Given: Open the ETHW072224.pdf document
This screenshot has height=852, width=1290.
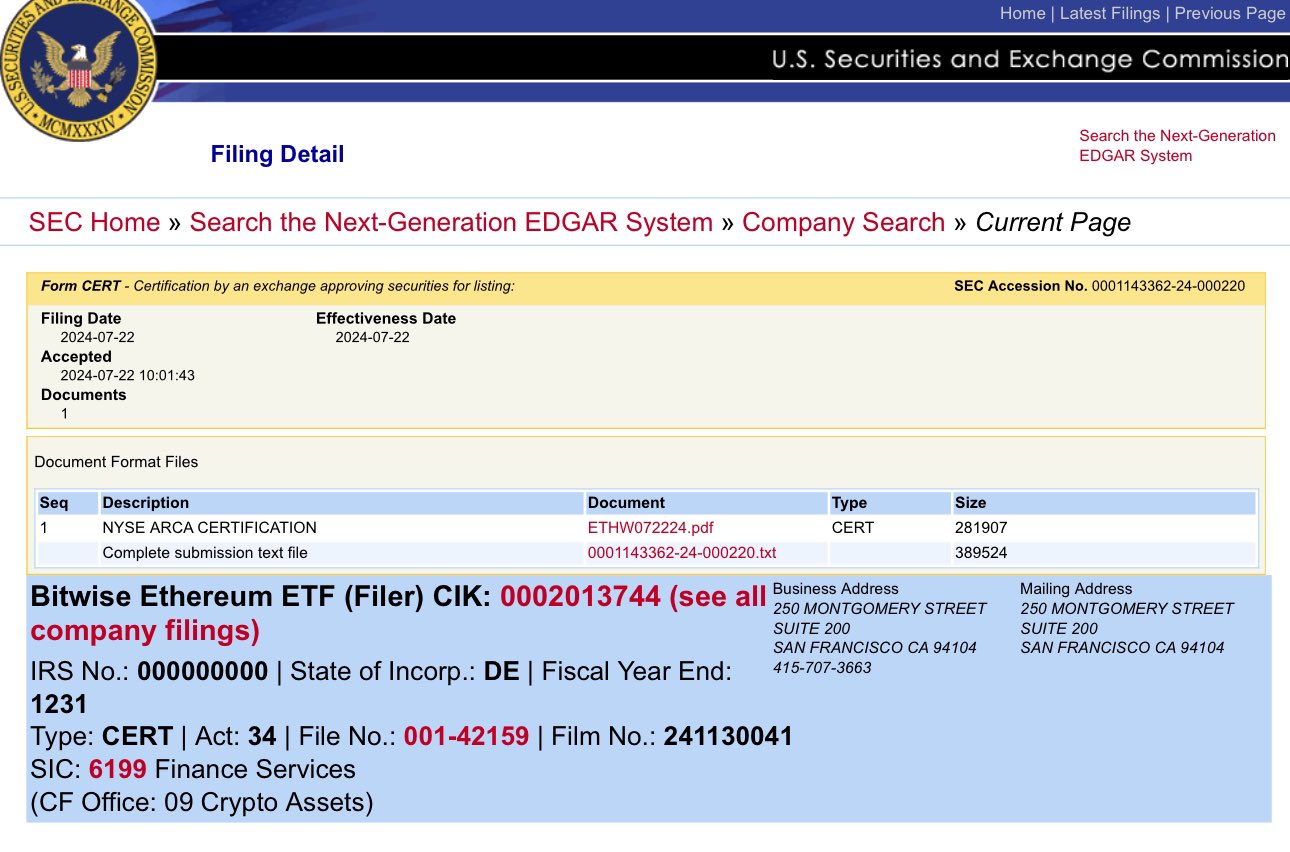Looking at the screenshot, I should pos(650,528).
